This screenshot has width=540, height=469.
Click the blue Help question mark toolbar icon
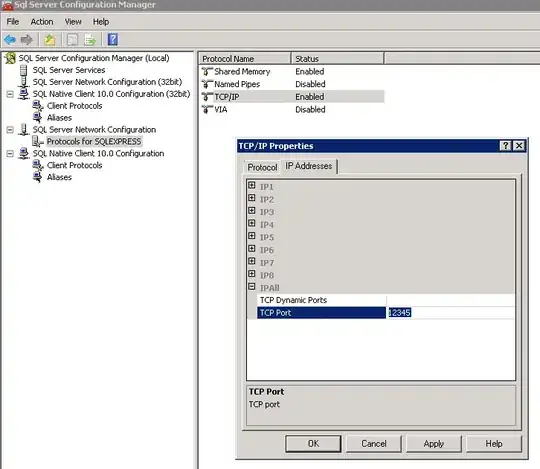coord(113,40)
